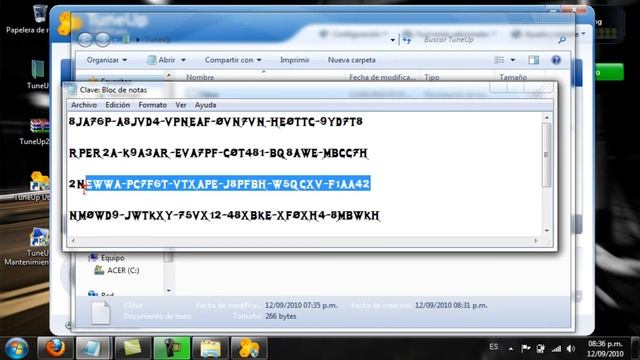Image resolution: width=640 pixels, height=360 pixels.
Task: Click the Notepad title bar icon
Action: (72, 90)
